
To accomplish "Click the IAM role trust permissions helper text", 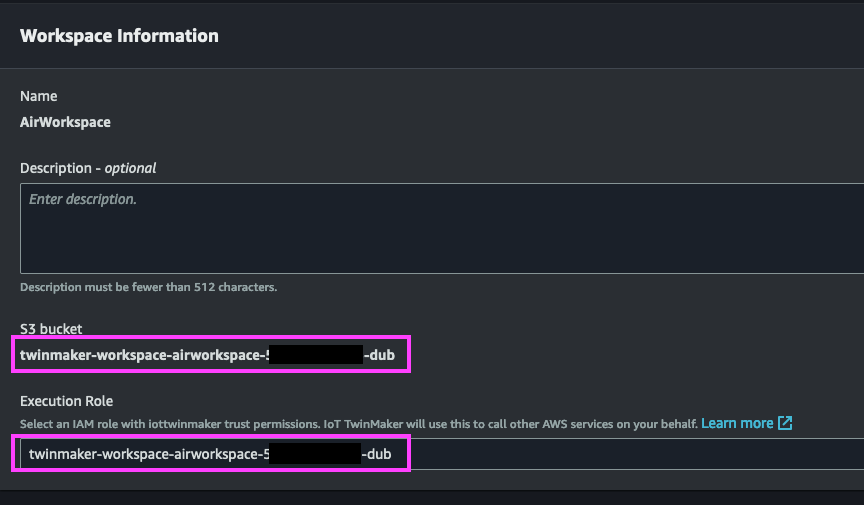I will 359,424.
